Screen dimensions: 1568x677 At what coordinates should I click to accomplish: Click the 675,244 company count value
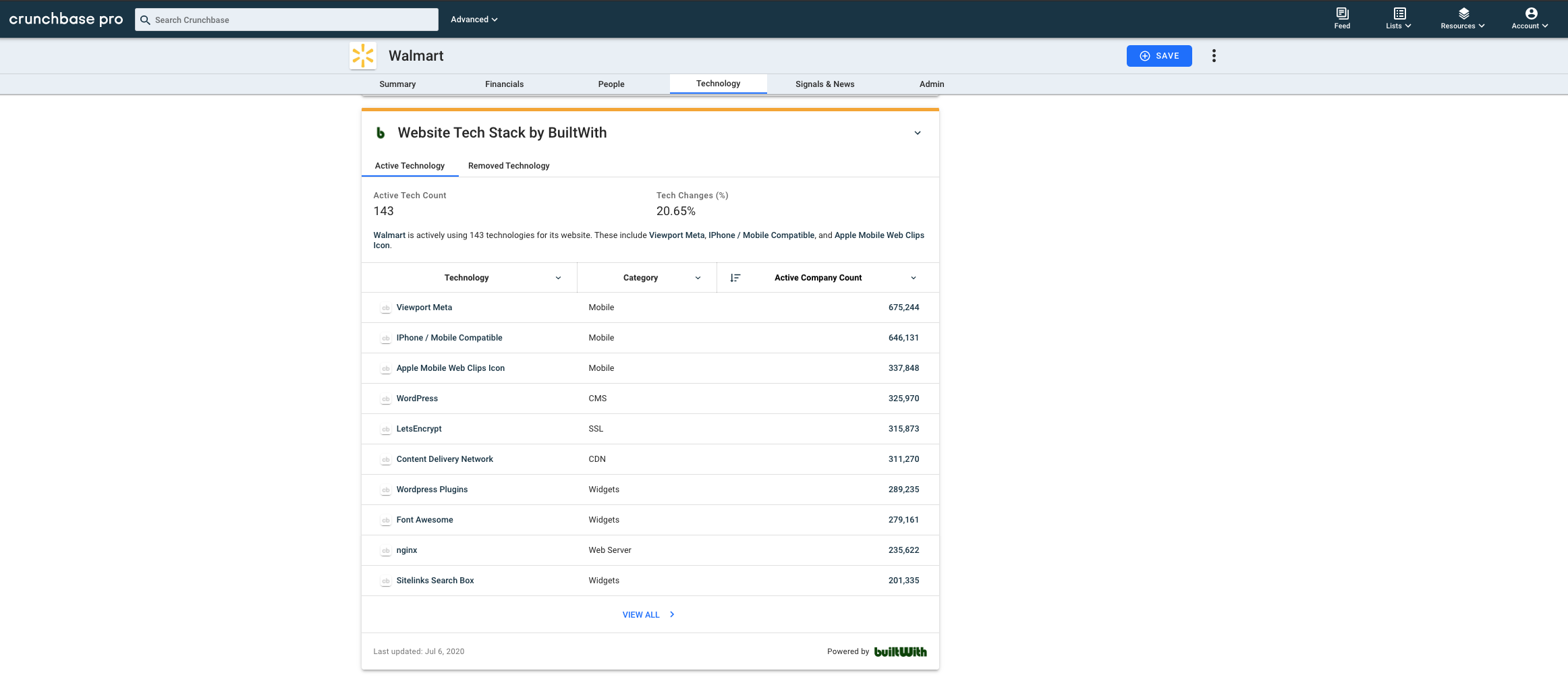point(903,307)
